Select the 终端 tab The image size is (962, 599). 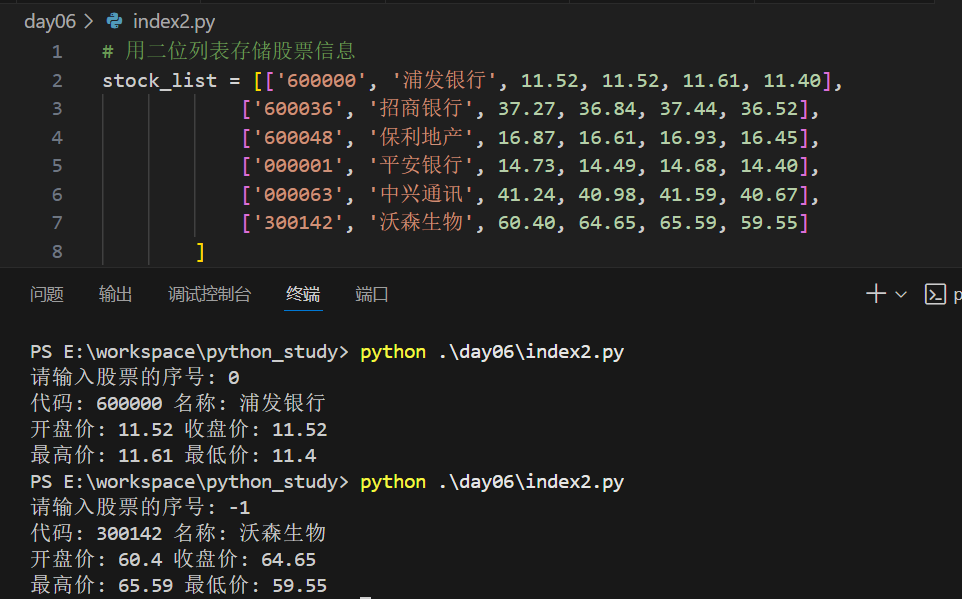point(303,295)
